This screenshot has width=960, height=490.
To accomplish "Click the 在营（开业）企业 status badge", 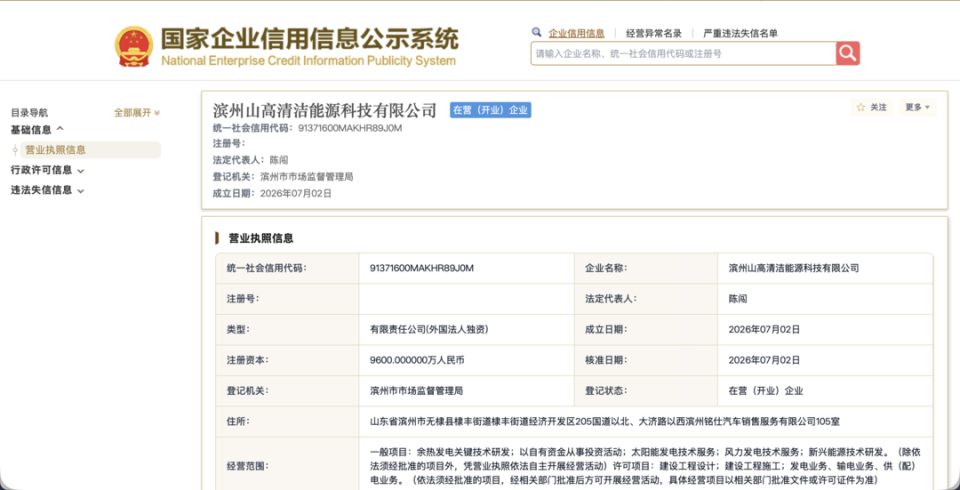I will tap(490, 110).
